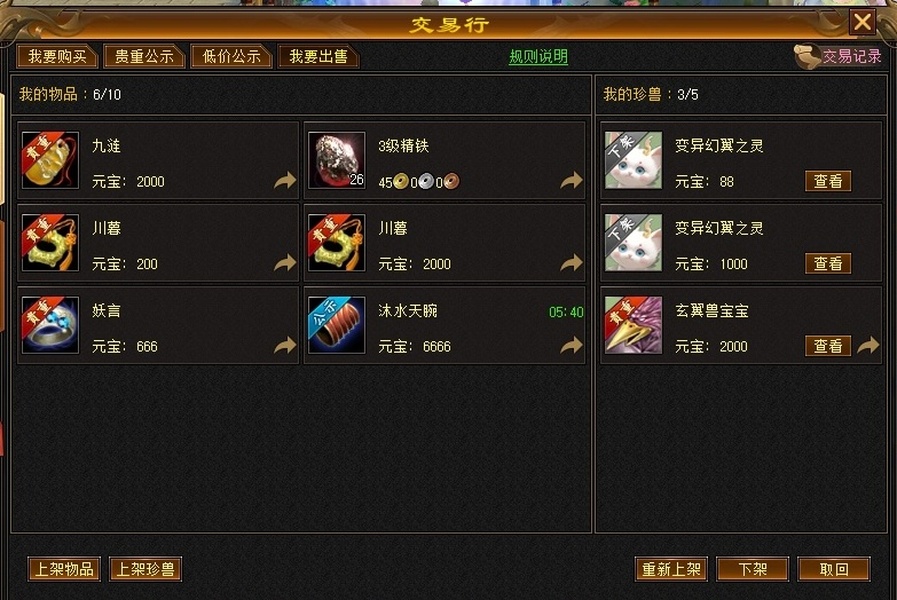This screenshot has height=600, width=897.
Task: Open the 贵重公示 tab
Action: click(x=144, y=57)
